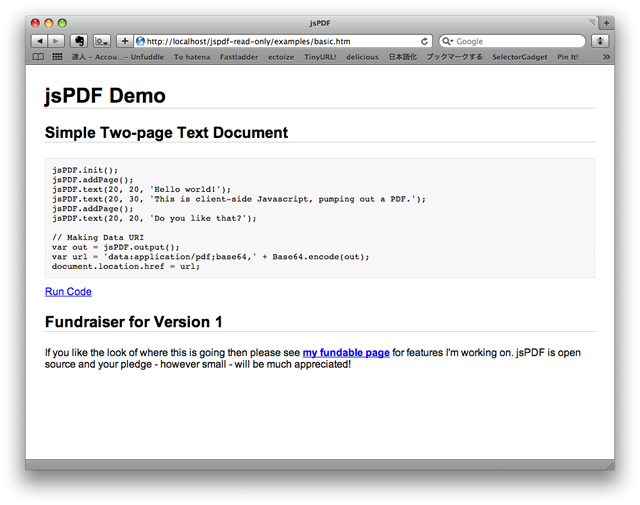This screenshot has height=505, width=640.
Task: Click the globe favicon in the address bar
Action: click(140, 41)
